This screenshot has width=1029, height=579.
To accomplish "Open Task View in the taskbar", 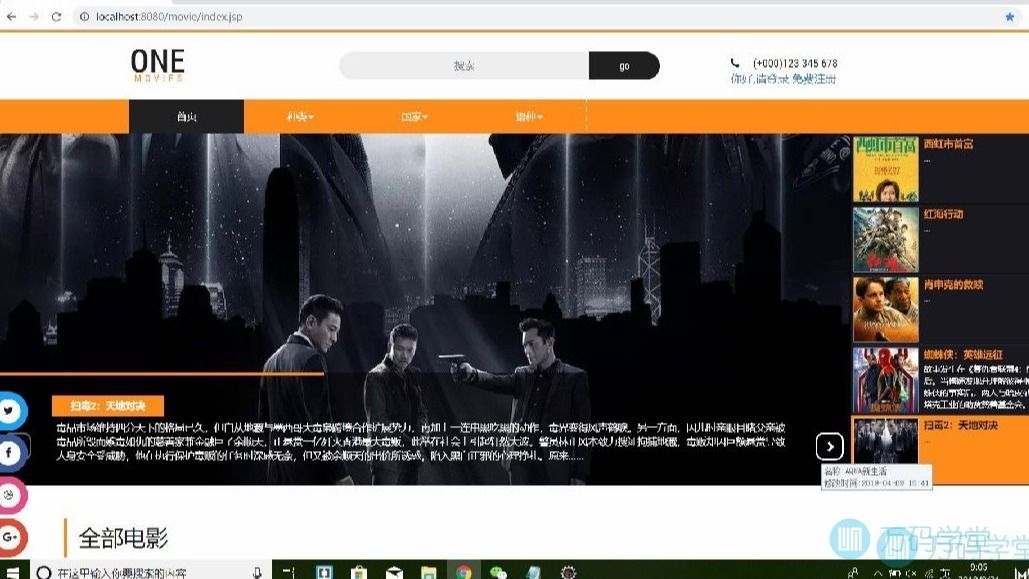I will [x=288, y=572].
